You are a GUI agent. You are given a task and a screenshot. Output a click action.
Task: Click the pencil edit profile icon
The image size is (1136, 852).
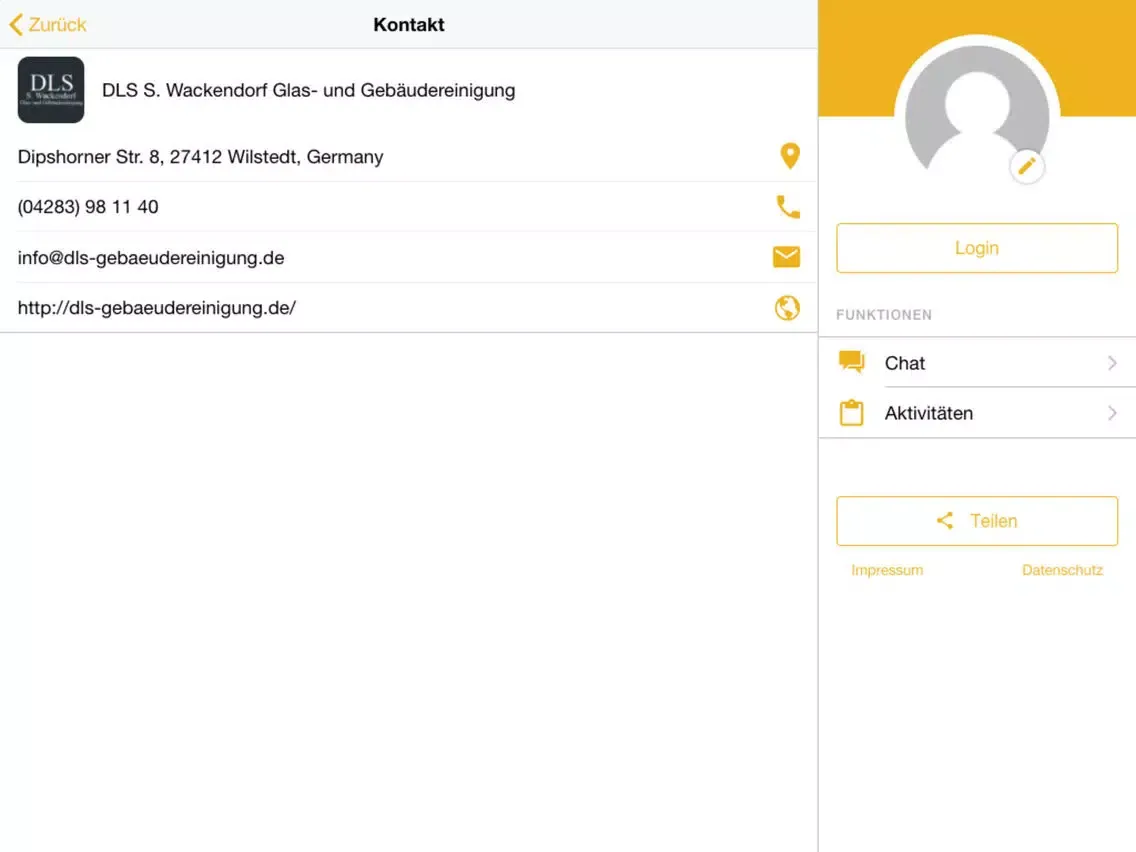[x=1027, y=167]
